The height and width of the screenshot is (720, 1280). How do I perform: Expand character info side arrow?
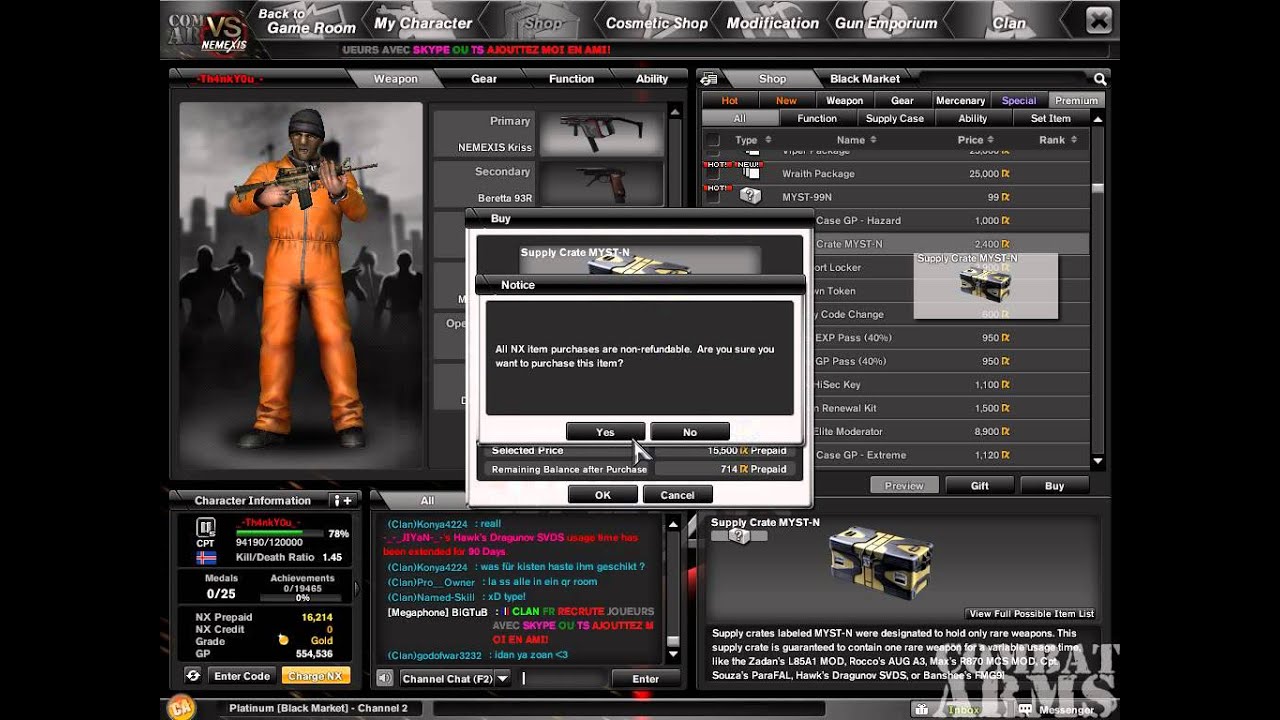coord(357,587)
